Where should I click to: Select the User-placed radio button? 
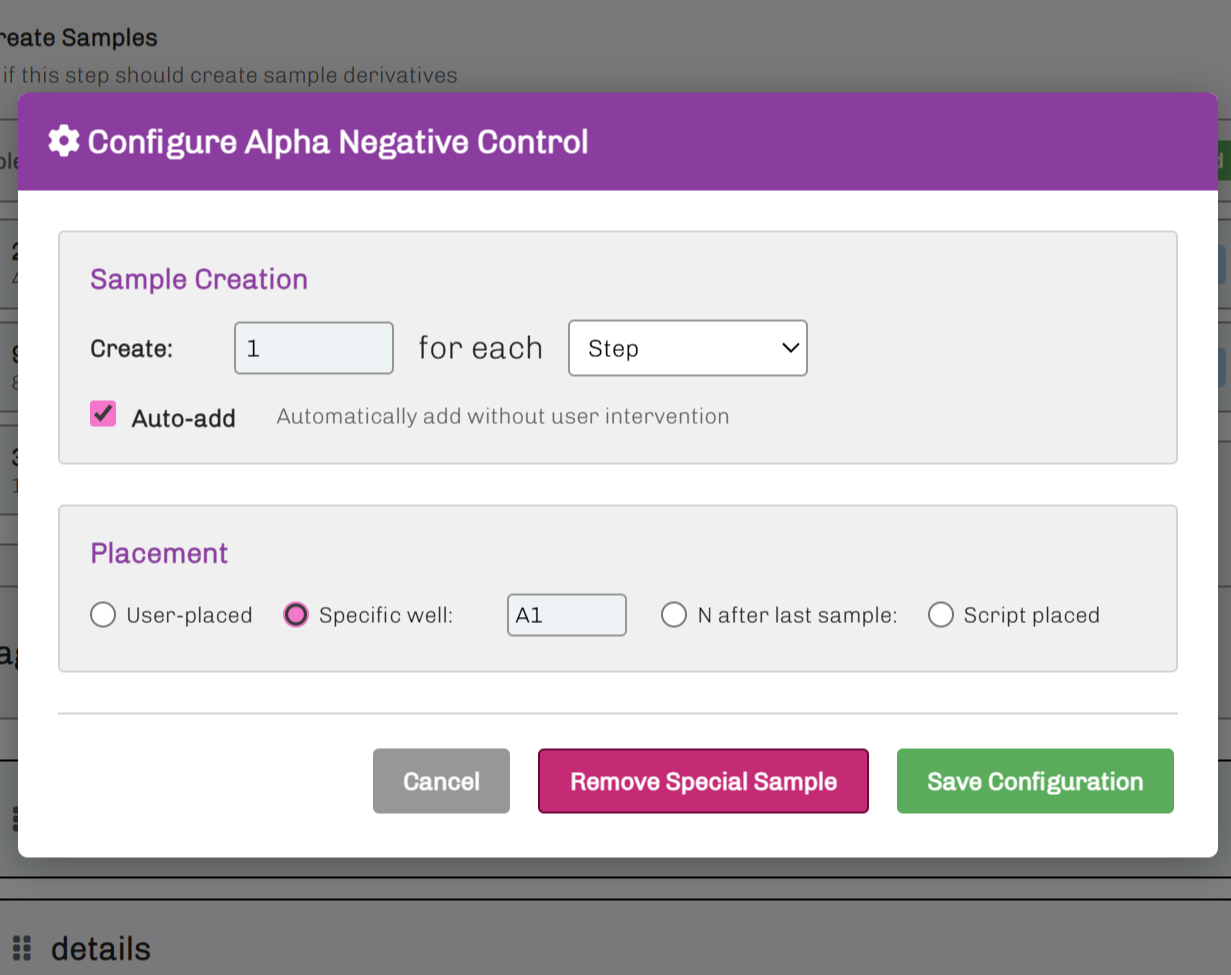tap(103, 615)
